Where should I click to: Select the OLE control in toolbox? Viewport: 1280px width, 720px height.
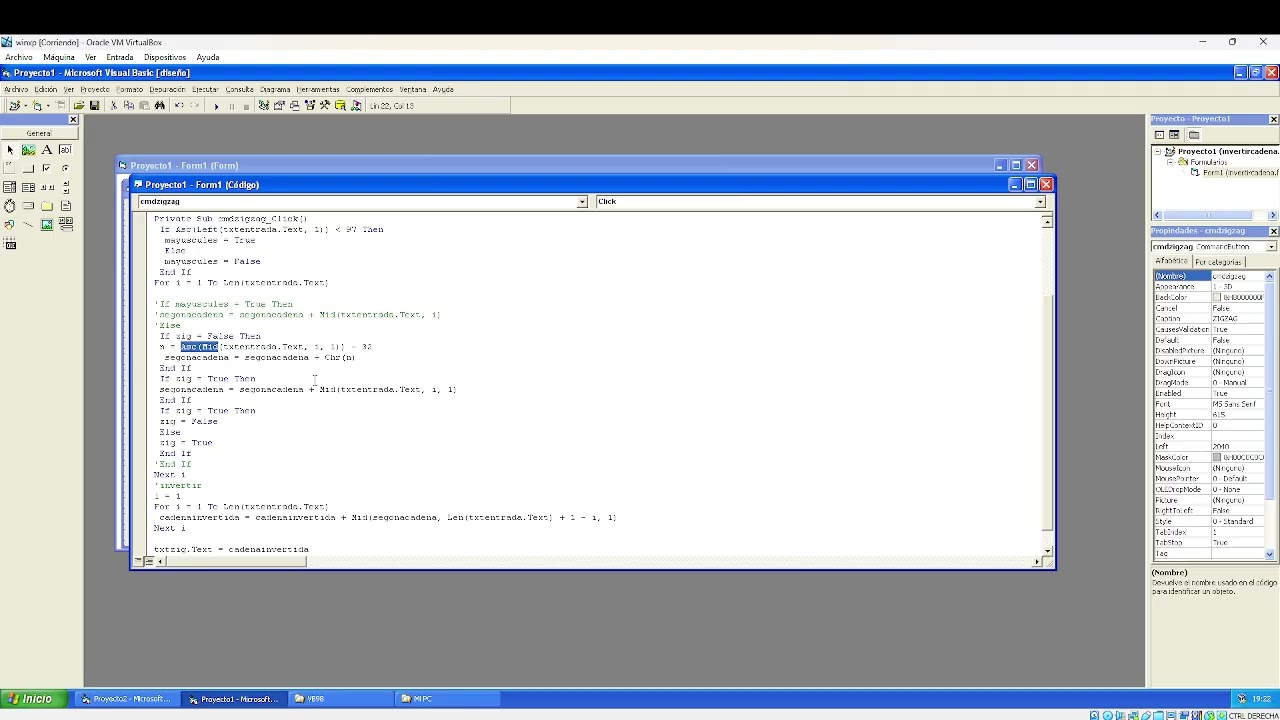point(10,243)
